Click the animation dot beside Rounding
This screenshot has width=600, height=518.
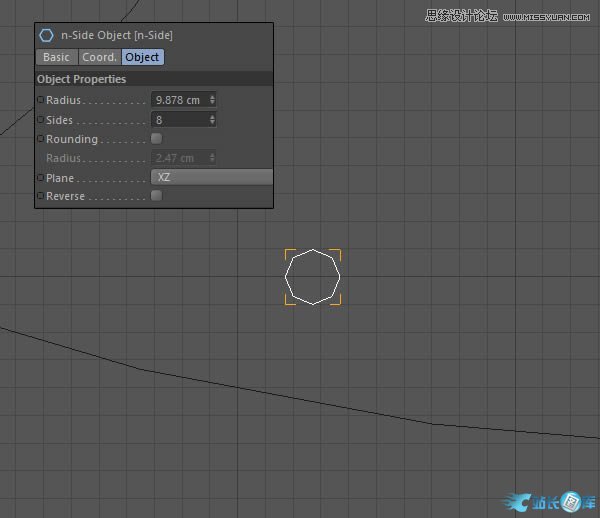pyautogui.click(x=40, y=139)
